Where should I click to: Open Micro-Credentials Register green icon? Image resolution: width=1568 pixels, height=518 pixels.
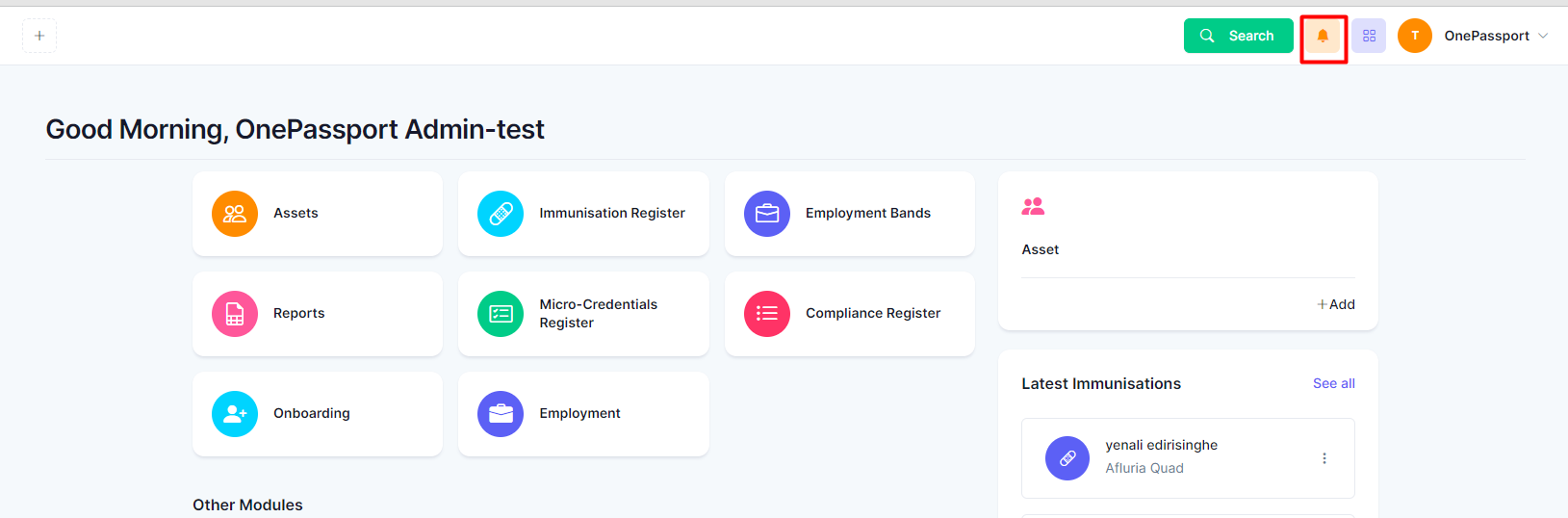pos(501,314)
